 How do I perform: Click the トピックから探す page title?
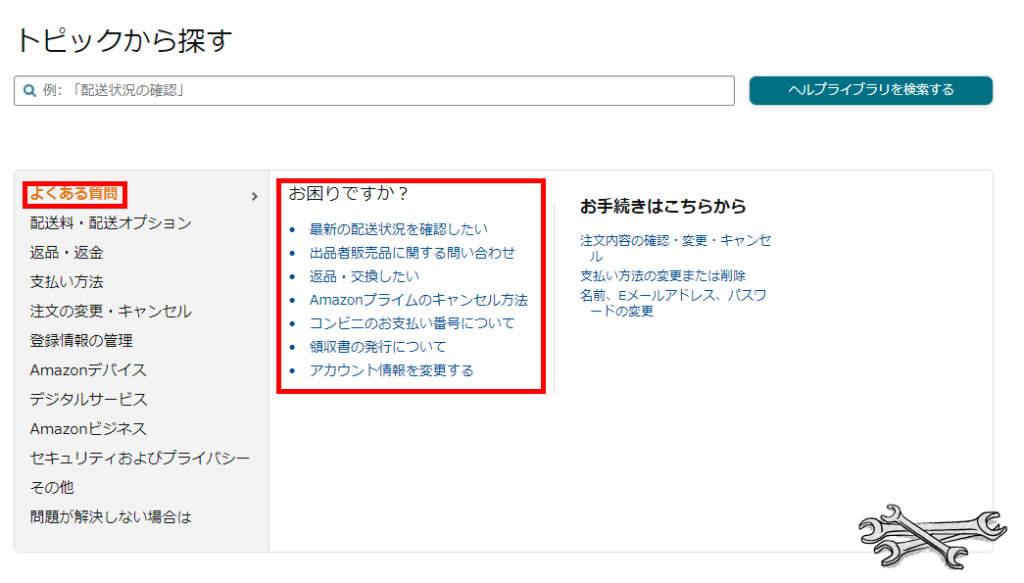pos(124,40)
